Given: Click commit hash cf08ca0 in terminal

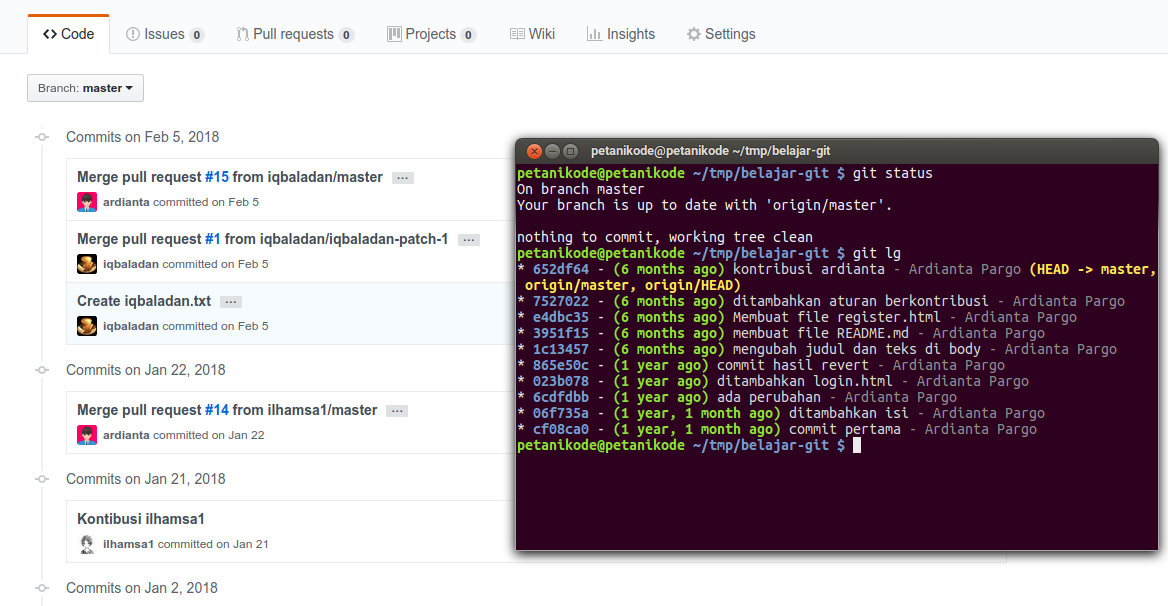Looking at the screenshot, I should (560, 430).
